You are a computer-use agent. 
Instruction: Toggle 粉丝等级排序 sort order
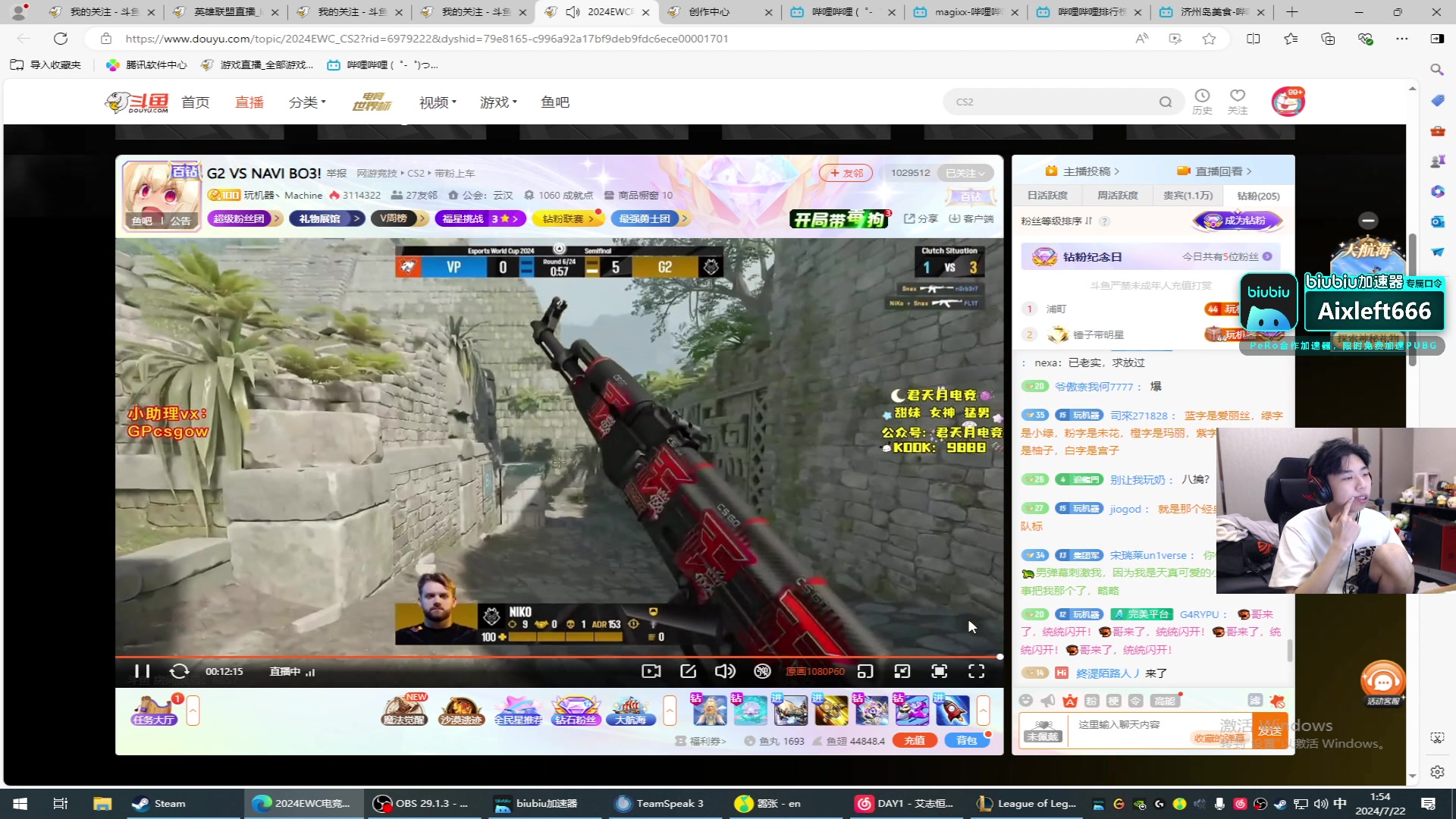(x=1056, y=221)
